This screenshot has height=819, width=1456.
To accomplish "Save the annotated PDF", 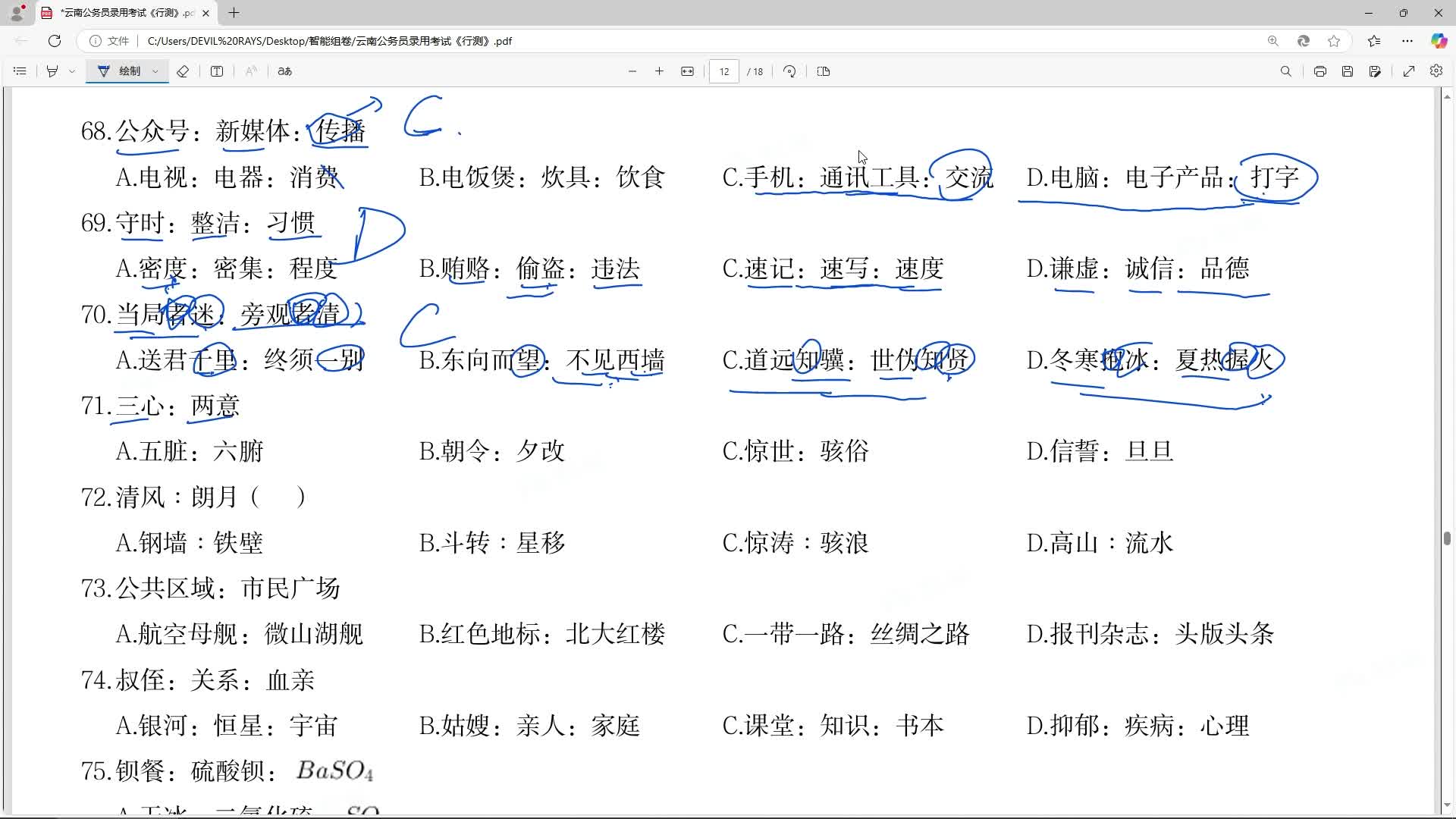I will pyautogui.click(x=1348, y=71).
